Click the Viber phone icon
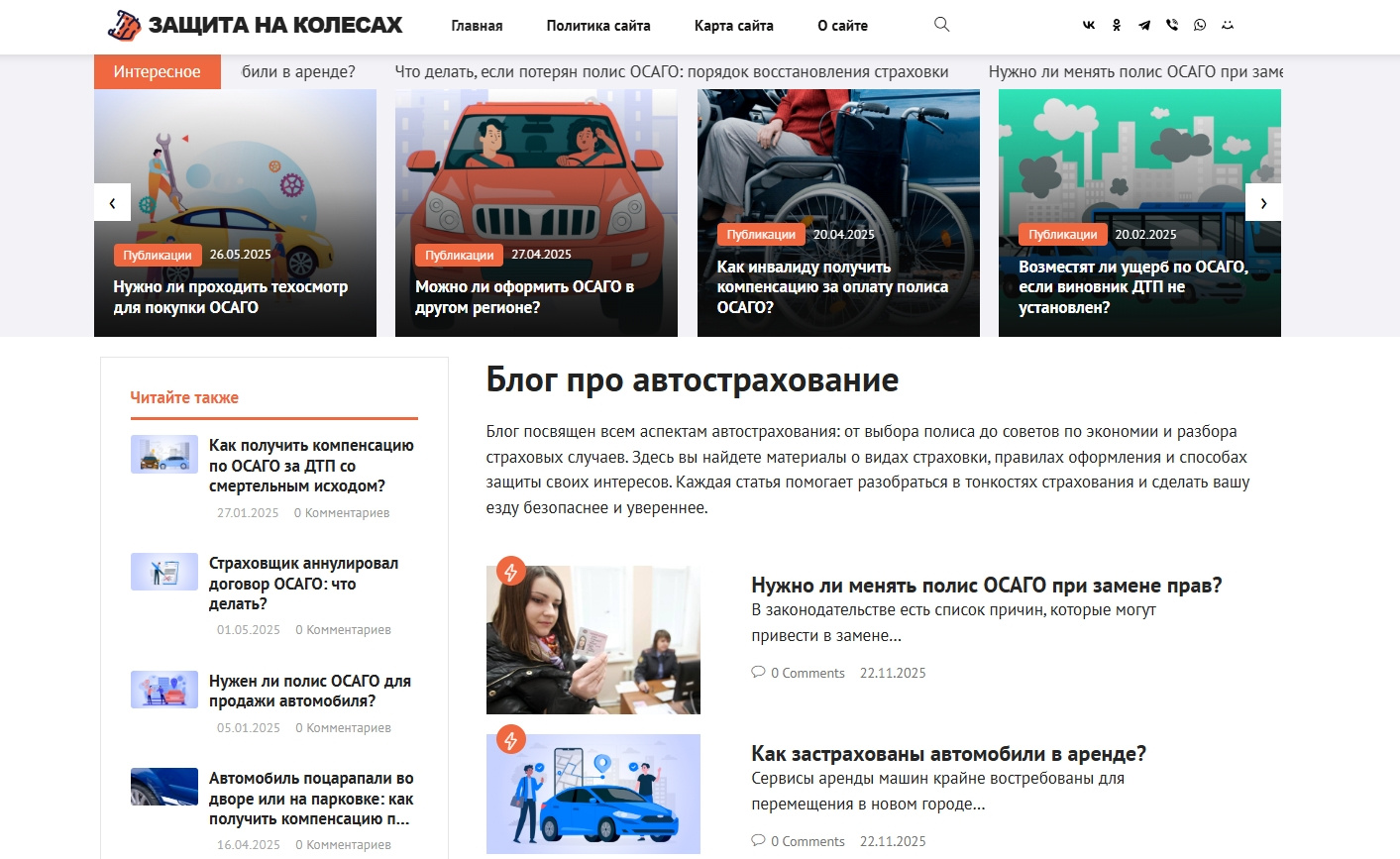Viewport: 1400px width, 859px height. (x=1172, y=26)
